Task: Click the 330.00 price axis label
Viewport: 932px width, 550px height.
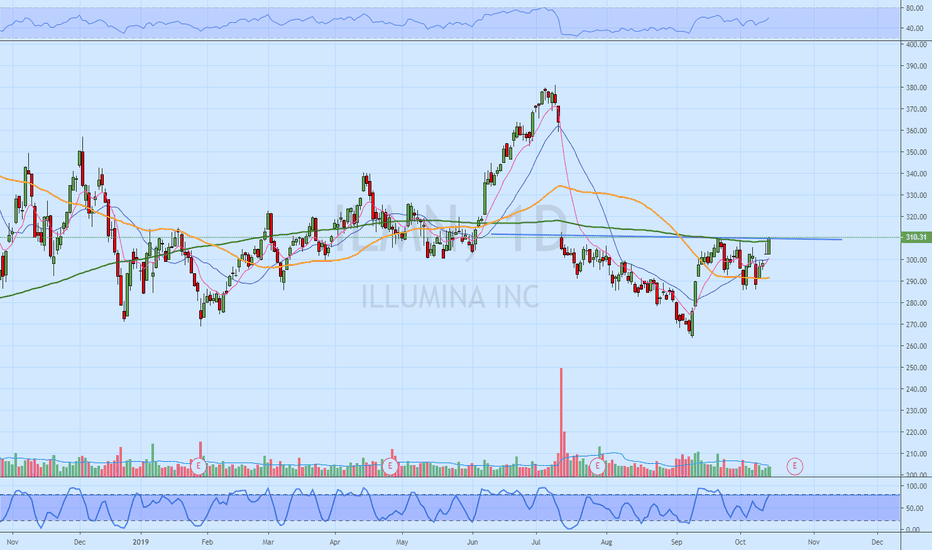Action: click(x=916, y=195)
